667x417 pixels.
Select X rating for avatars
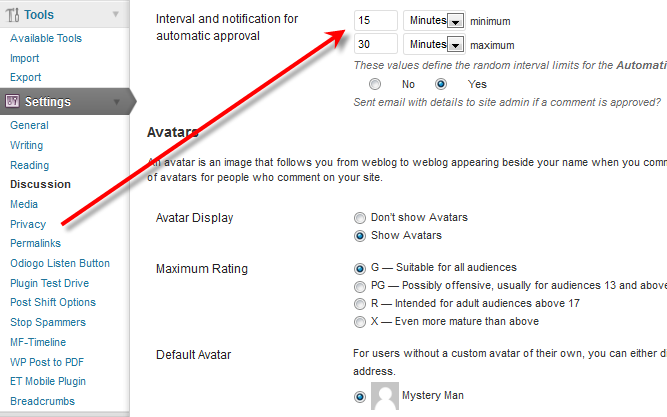[x=360, y=322]
